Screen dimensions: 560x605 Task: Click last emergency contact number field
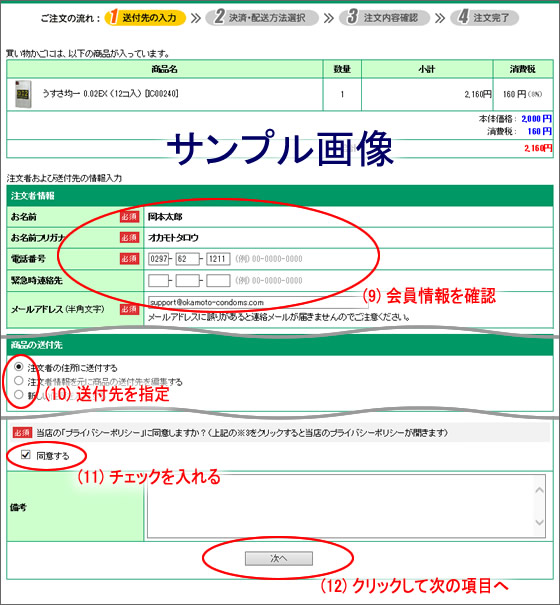coord(218,281)
